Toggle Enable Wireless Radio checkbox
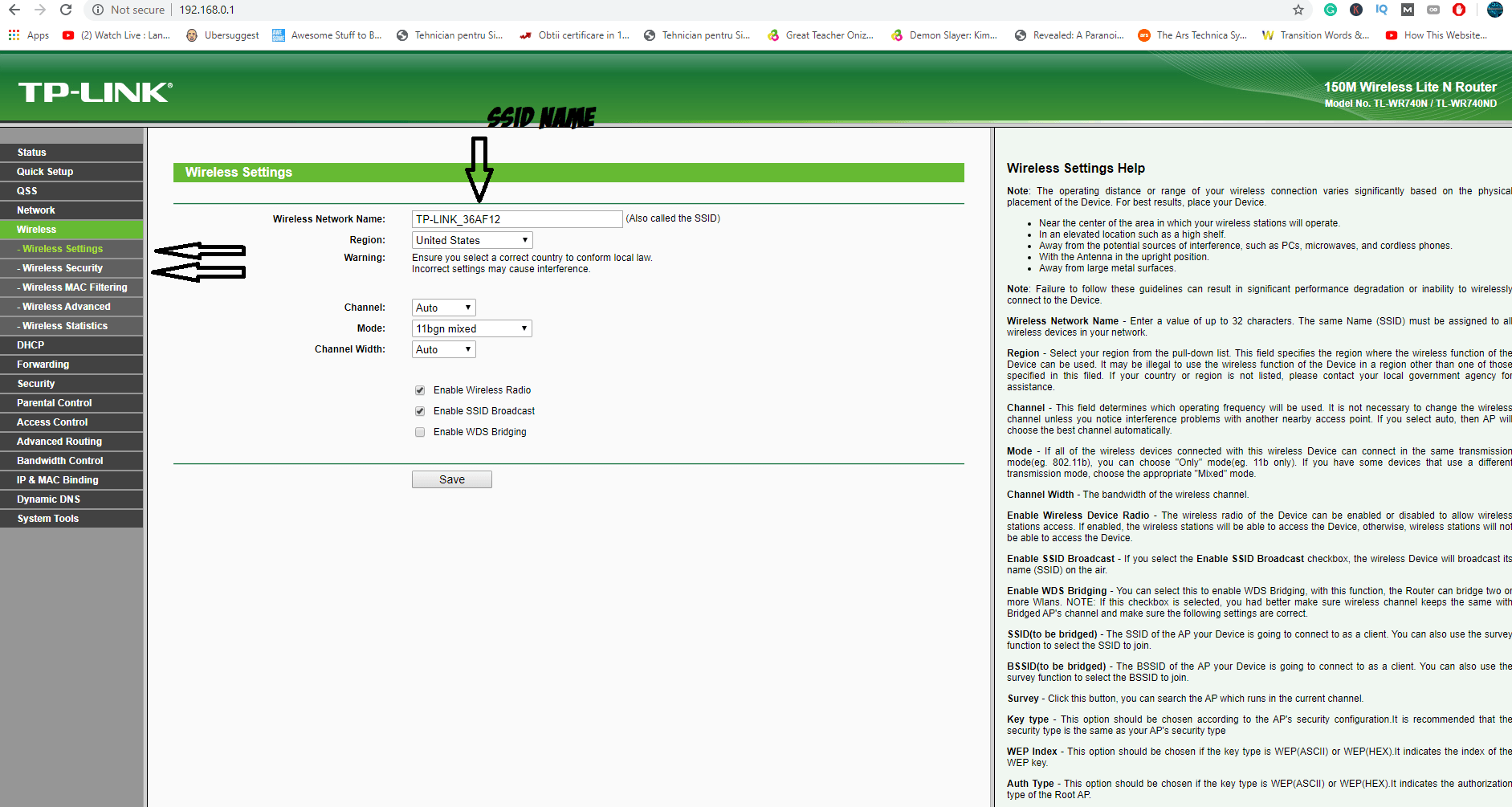This screenshot has width=1512, height=807. (x=420, y=390)
